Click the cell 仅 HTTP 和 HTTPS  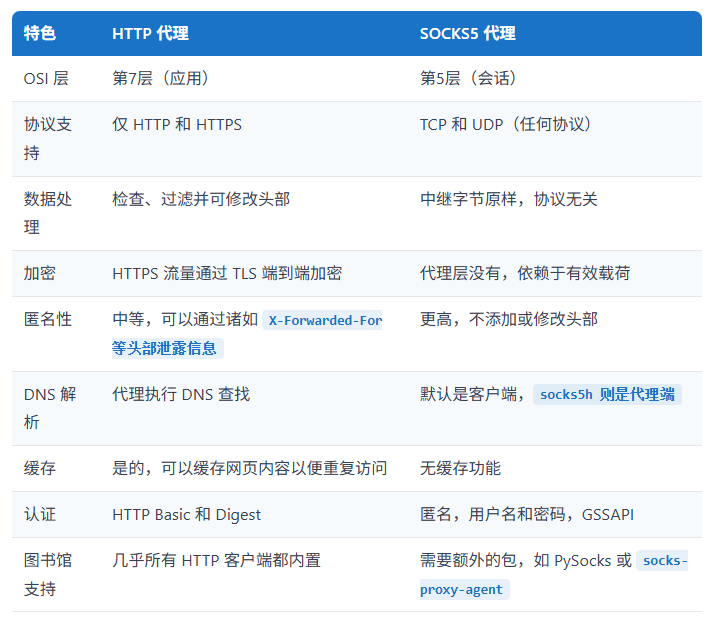click(177, 125)
